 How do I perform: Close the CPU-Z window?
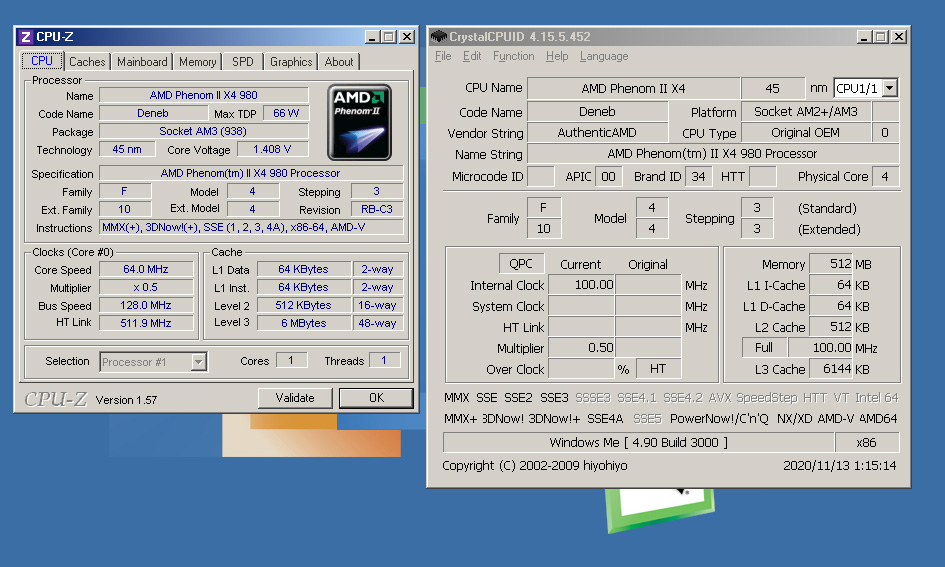point(406,37)
